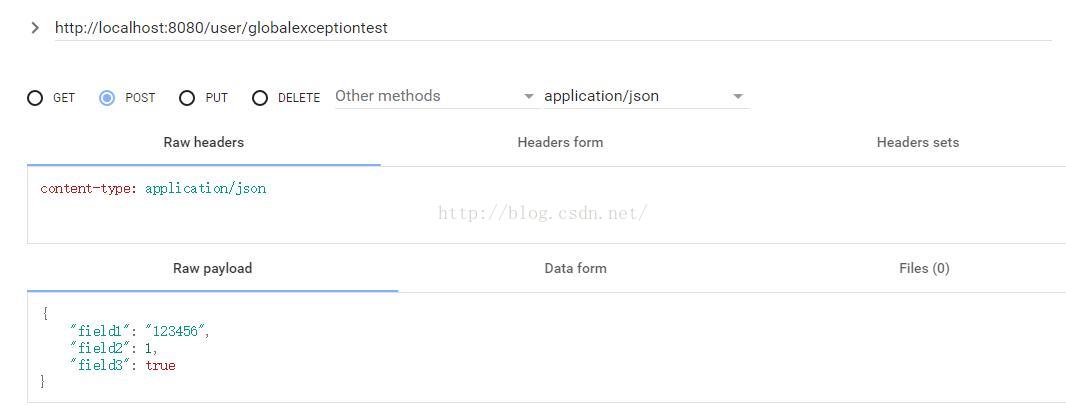Select the PUT radio button

[187, 98]
